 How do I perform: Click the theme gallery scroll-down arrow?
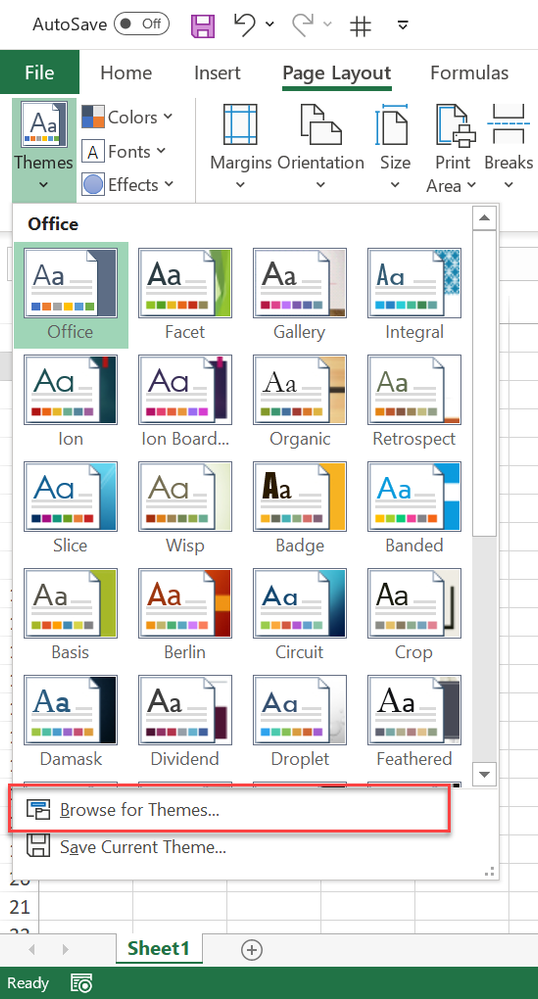484,774
